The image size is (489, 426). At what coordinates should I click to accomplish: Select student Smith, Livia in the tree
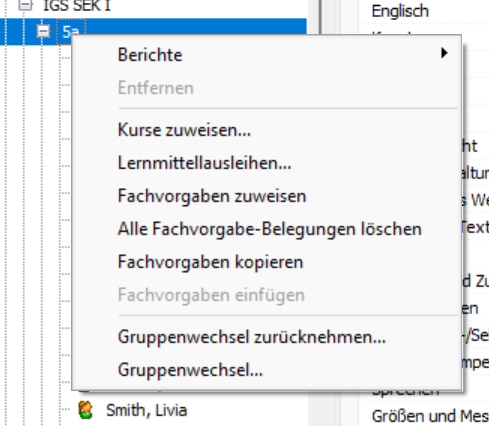coord(146,410)
